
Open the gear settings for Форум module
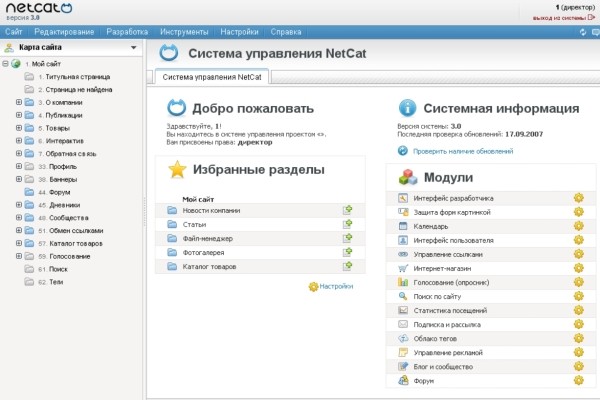[x=577, y=381]
